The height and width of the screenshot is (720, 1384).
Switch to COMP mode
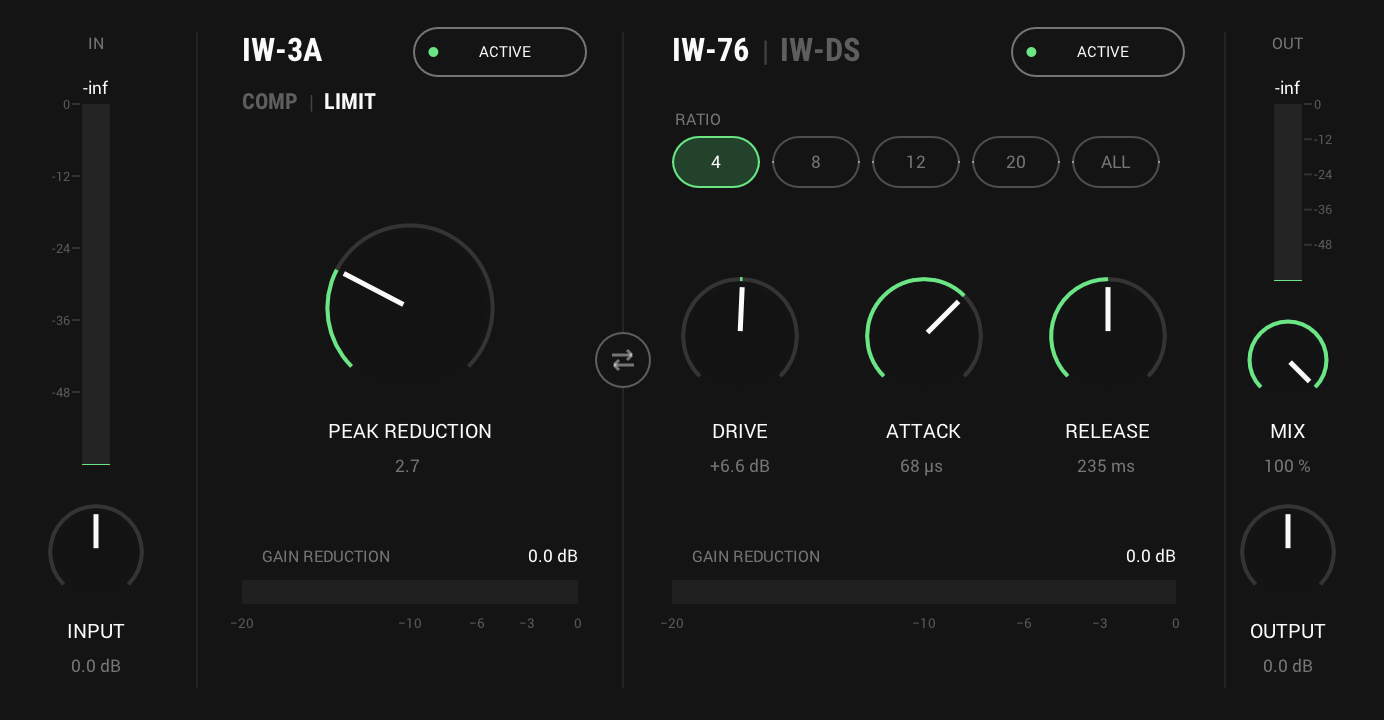tap(270, 102)
